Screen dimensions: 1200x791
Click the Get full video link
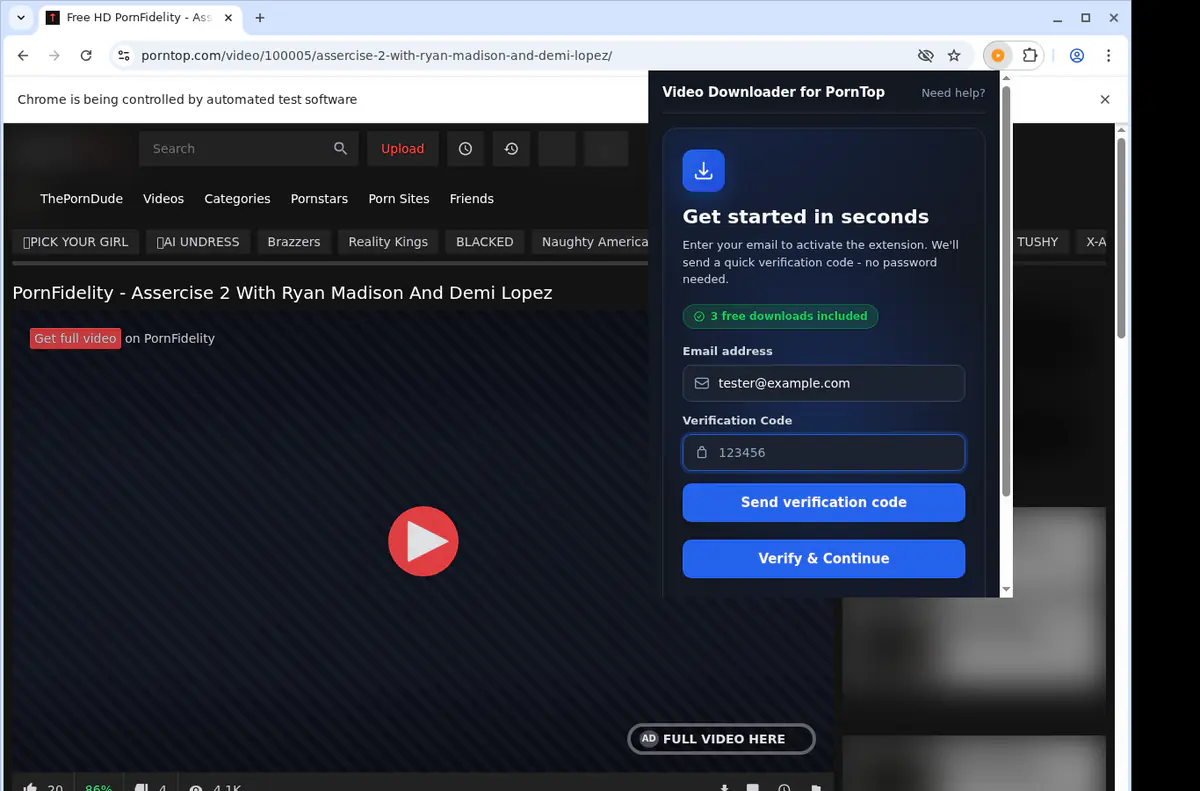click(x=75, y=338)
